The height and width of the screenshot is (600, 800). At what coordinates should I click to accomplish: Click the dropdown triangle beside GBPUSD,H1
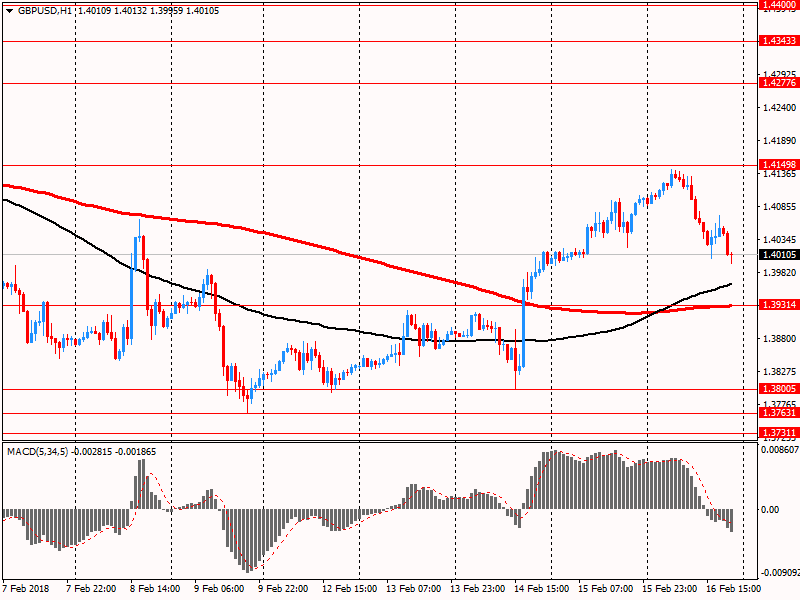pos(9,11)
